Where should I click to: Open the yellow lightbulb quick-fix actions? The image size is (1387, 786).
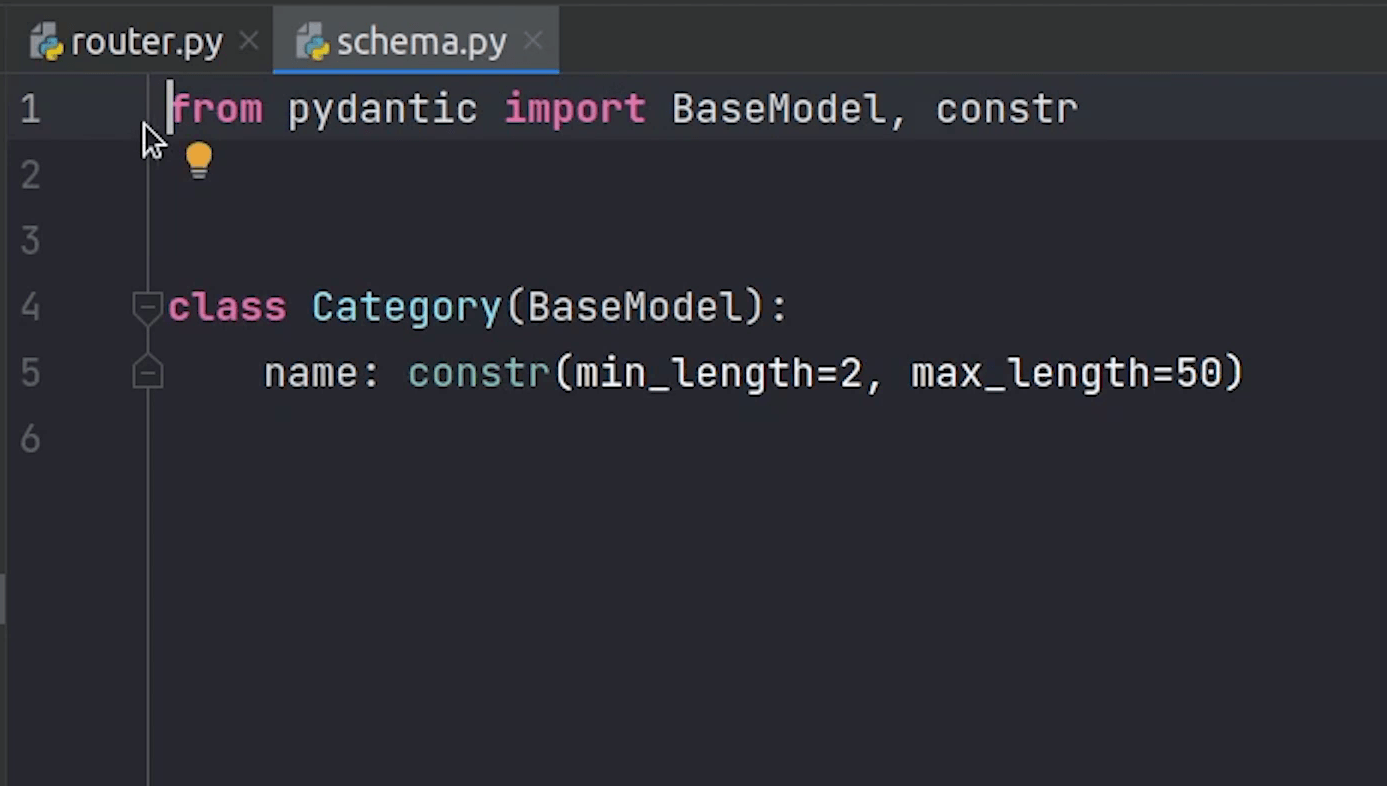point(199,159)
